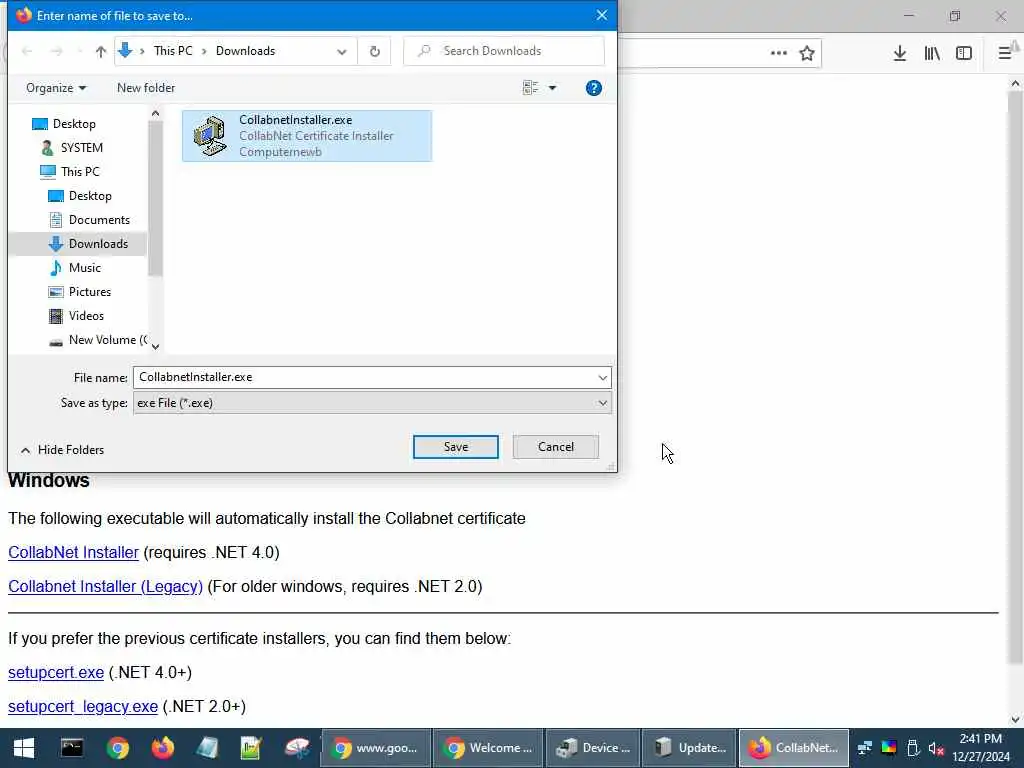
Task: Select SYSTEM user folder in tree
Action: coord(72,148)
